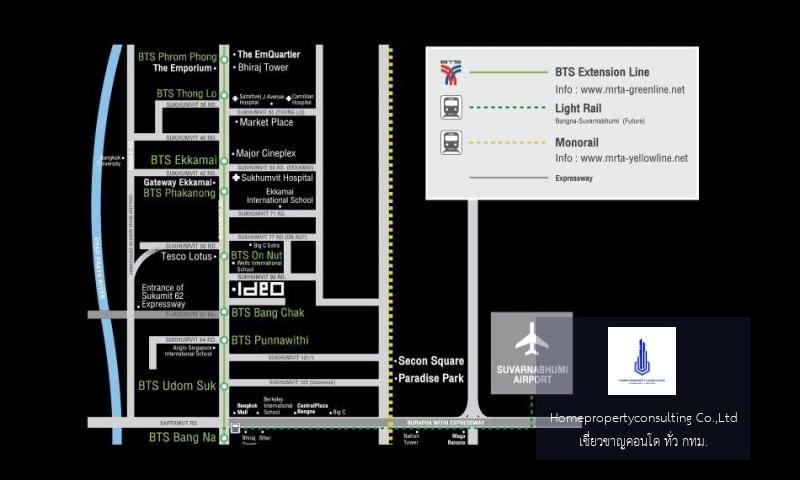Click the BTS Phakanong label
This screenshot has width=800, height=480.
click(179, 193)
